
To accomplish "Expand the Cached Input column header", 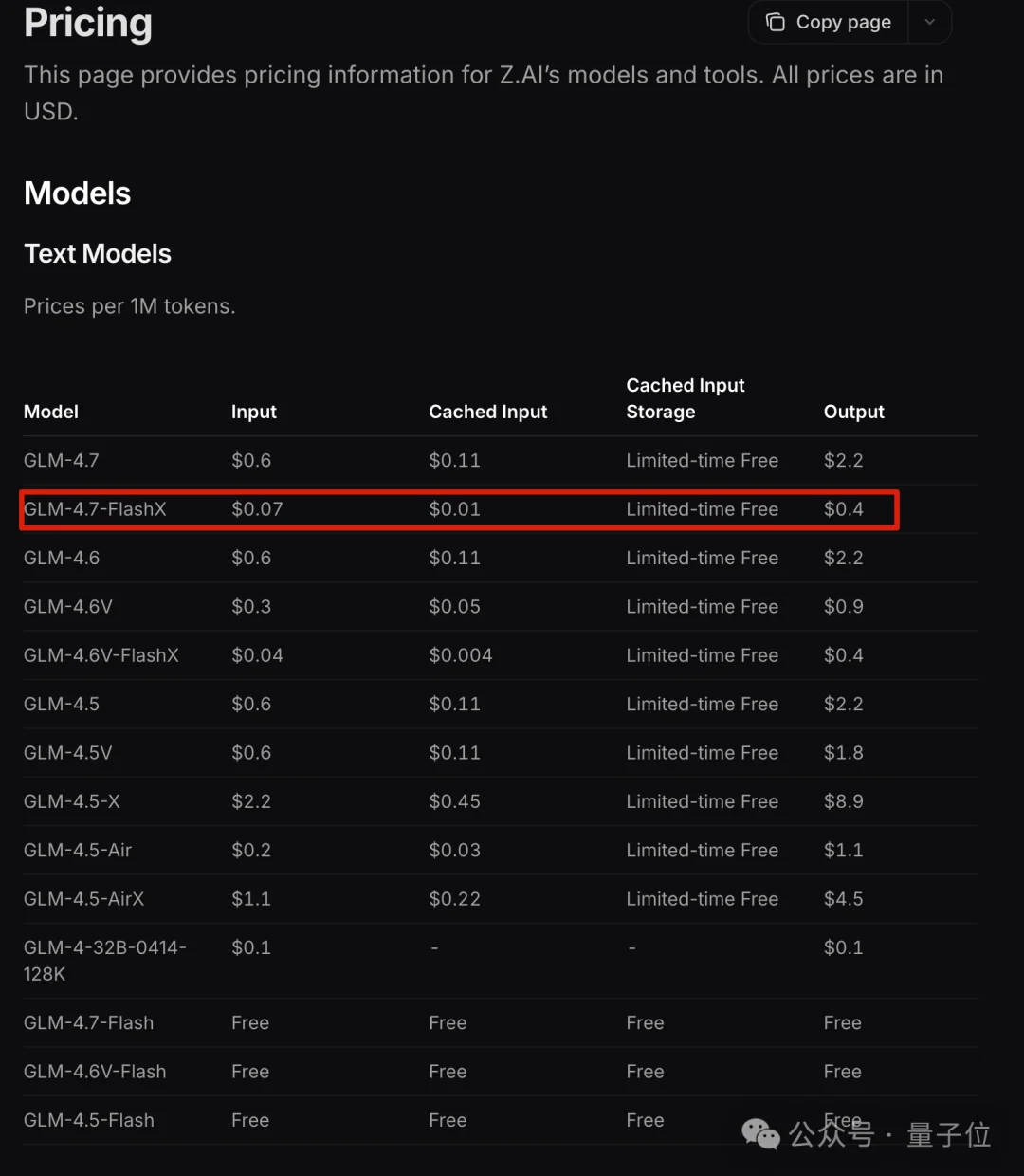I will [487, 412].
